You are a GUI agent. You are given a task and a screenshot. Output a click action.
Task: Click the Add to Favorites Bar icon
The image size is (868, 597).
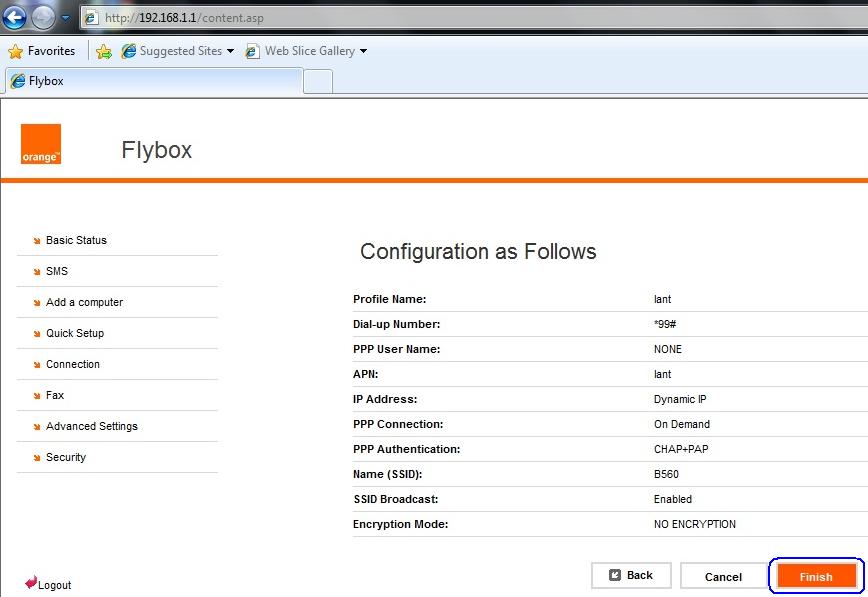(x=104, y=52)
